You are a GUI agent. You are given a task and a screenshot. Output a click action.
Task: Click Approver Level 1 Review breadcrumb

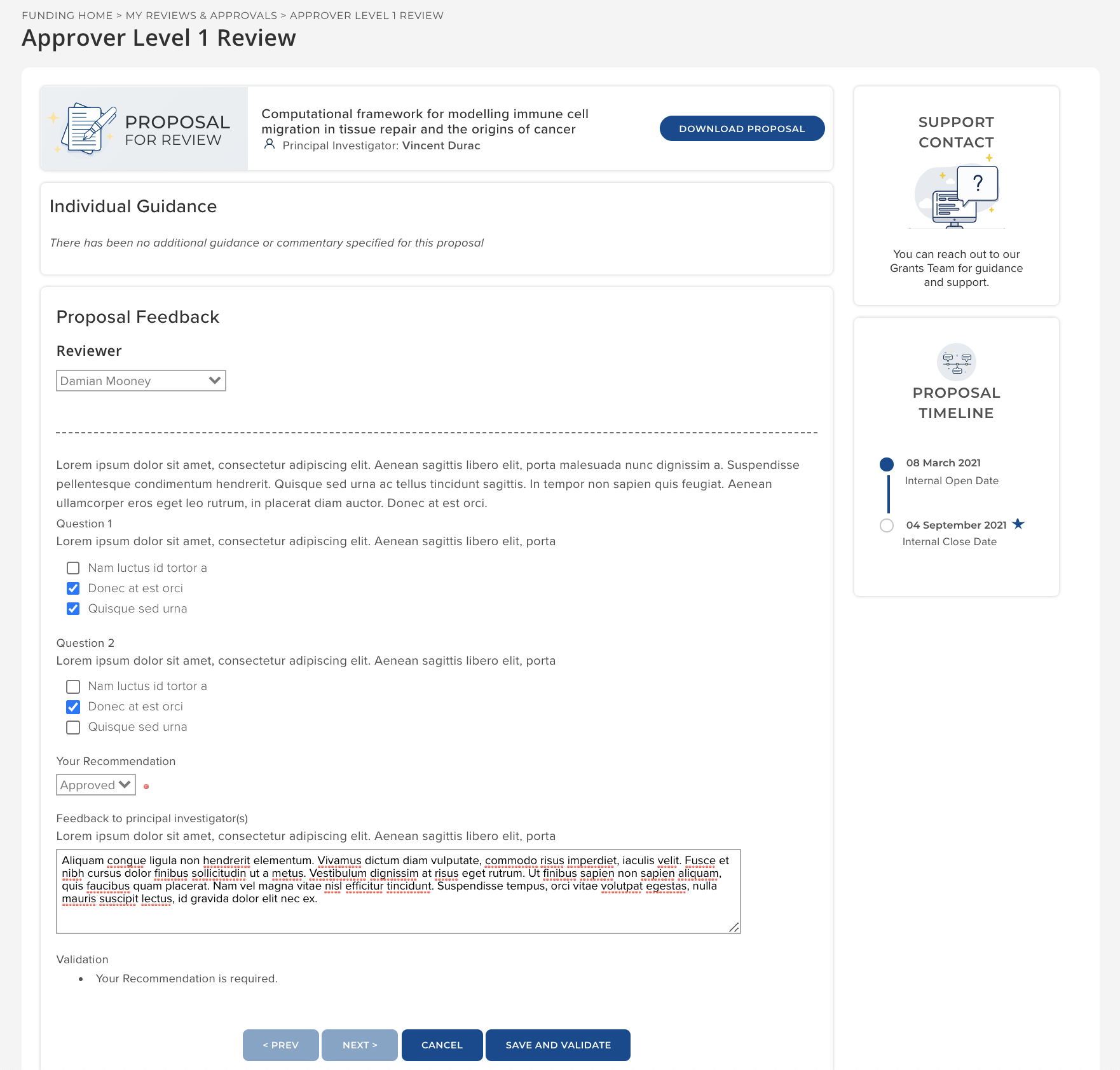point(367,15)
